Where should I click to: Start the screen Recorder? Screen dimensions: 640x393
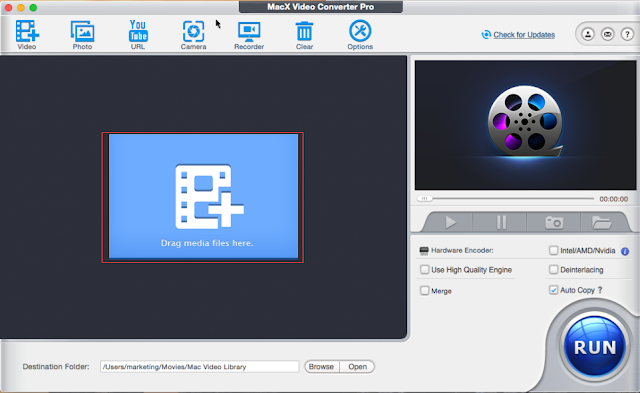click(x=249, y=35)
